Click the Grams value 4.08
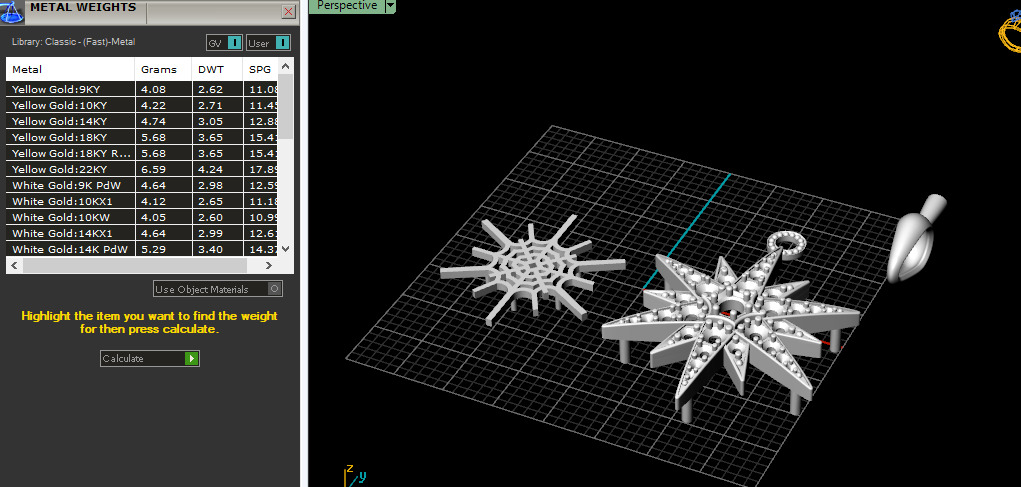1021x487 pixels. point(152,89)
